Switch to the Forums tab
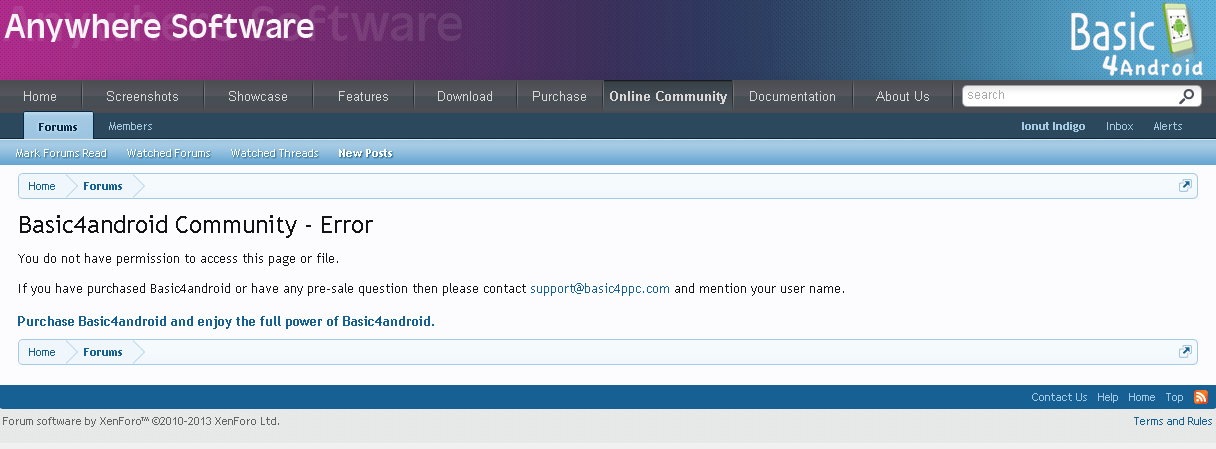Viewport: 1216px width, 449px height. [58, 126]
